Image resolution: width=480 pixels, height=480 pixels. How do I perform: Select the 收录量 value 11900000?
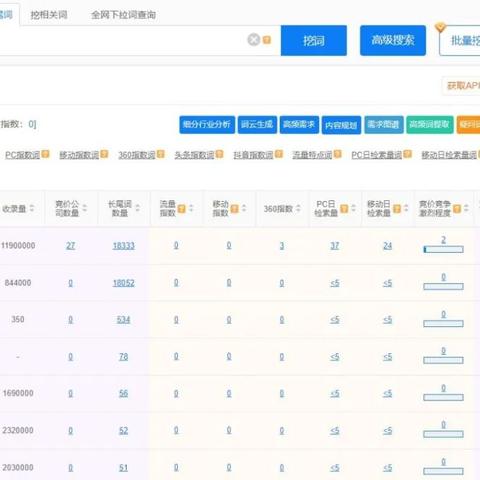tap(18, 246)
